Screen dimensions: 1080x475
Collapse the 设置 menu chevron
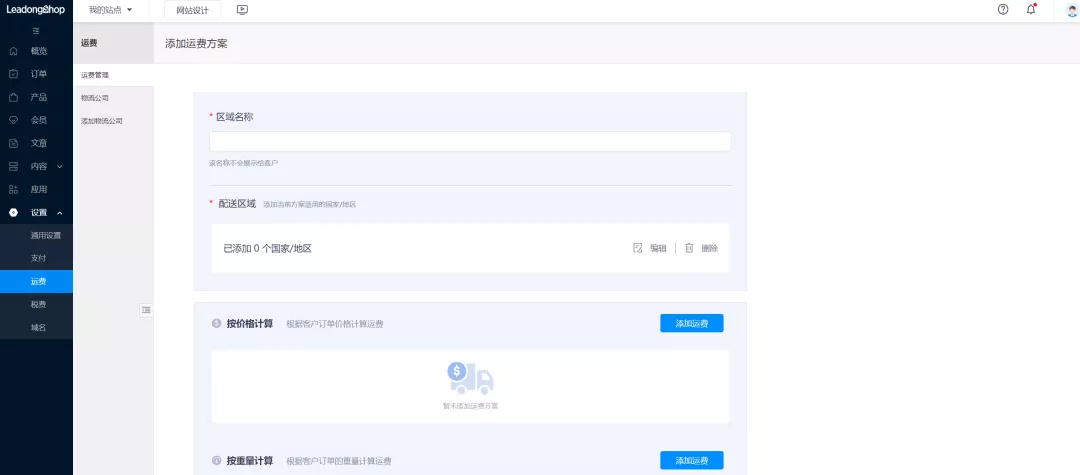coord(59,213)
